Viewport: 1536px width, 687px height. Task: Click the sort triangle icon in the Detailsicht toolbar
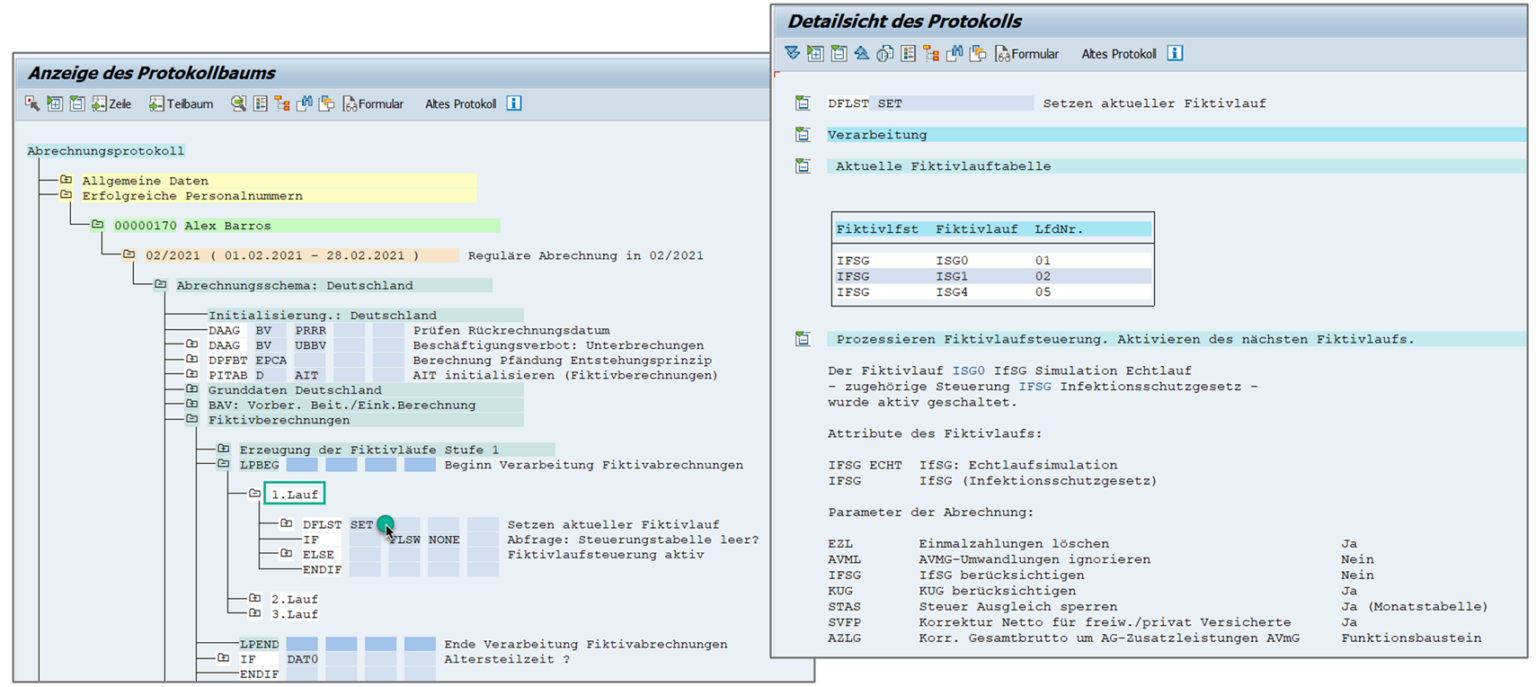(861, 53)
